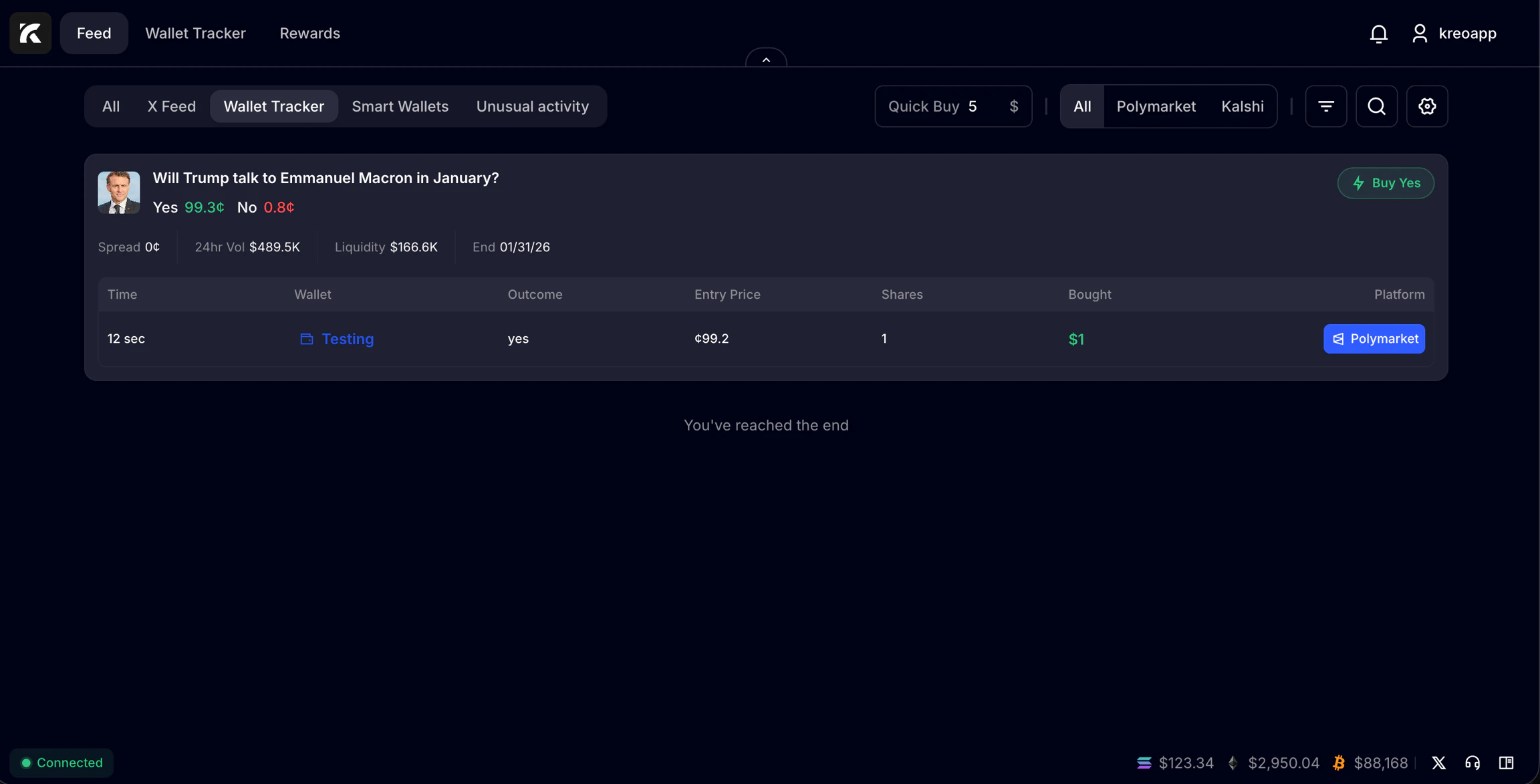Click the Kreo logo icon
The height and width of the screenshot is (784, 1540).
(30, 33)
